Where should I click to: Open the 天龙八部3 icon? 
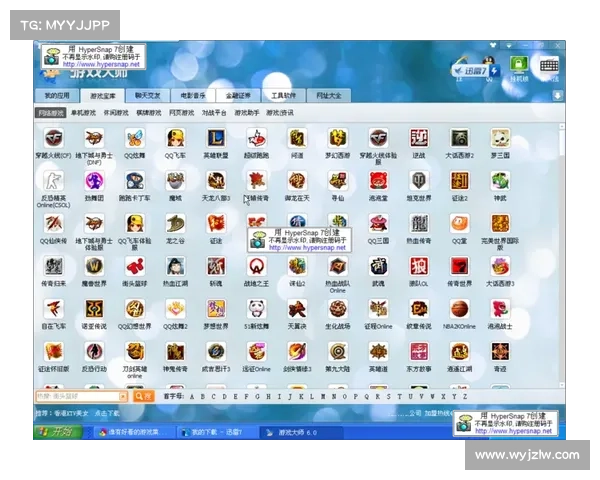pyautogui.click(x=216, y=181)
